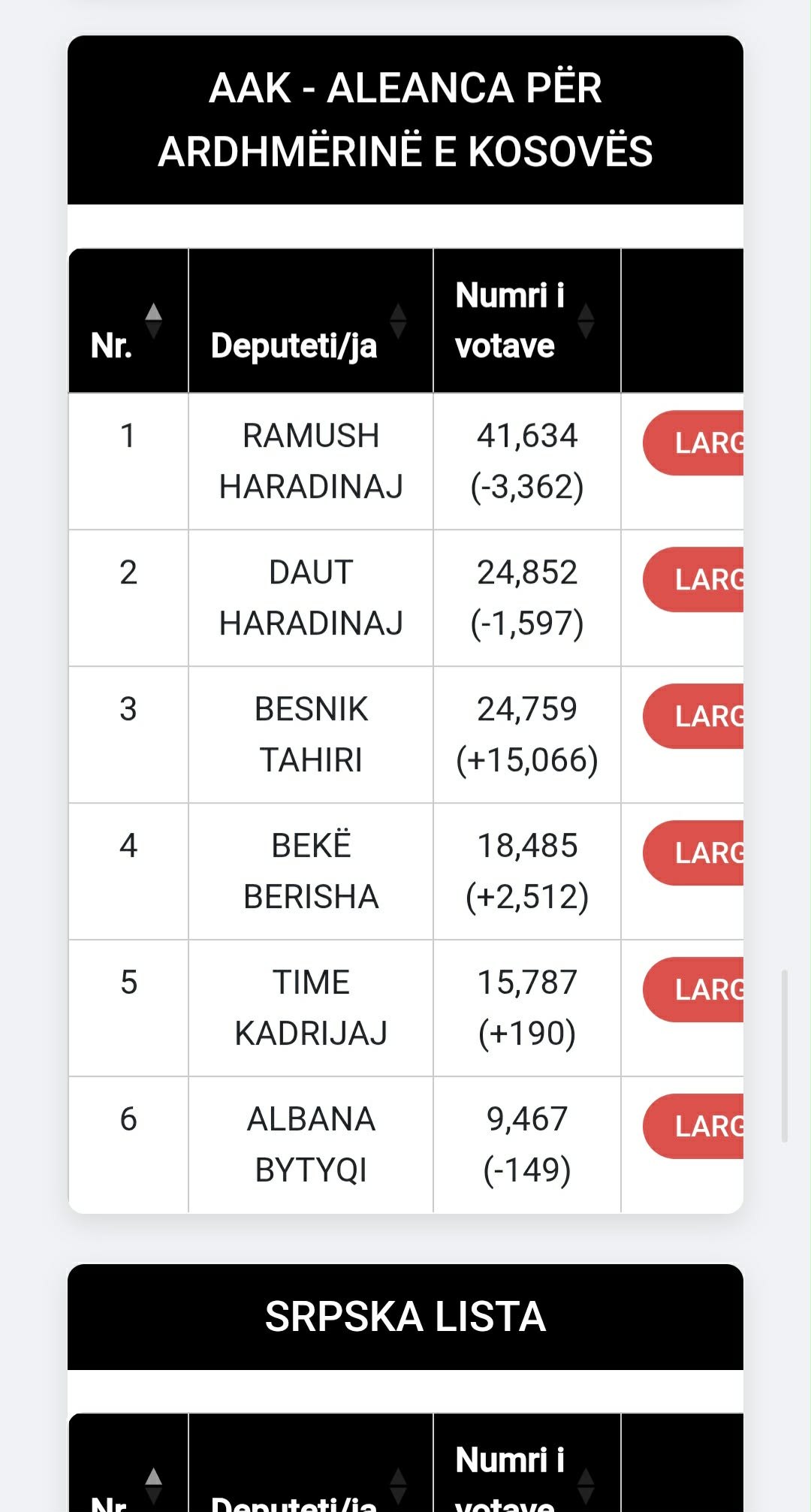The height and width of the screenshot is (1512, 811).
Task: Select the Ramush Haradinaj name cell
Action: 311,461
